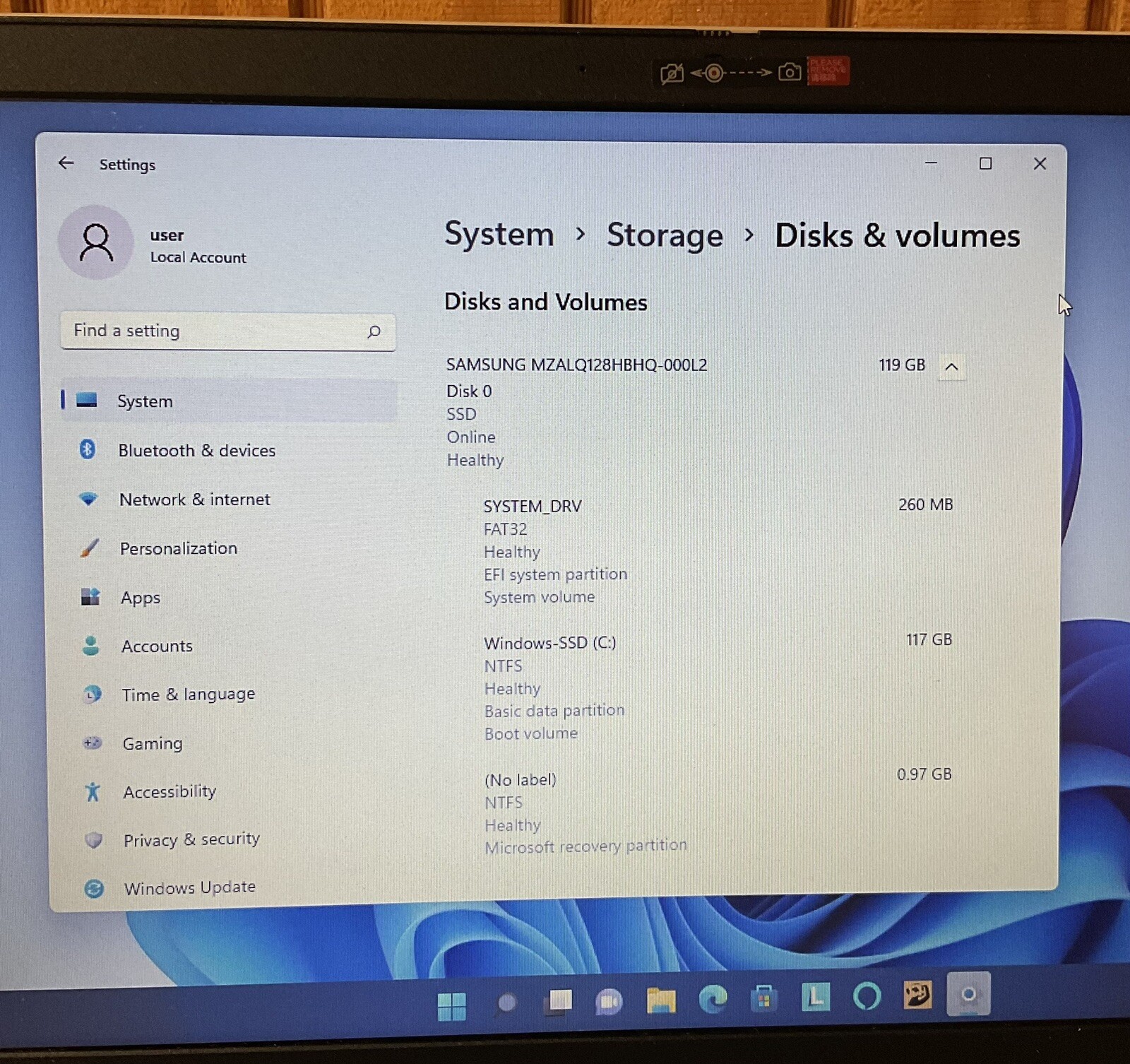
Task: Open the Windows Start menu
Action: [x=451, y=1005]
